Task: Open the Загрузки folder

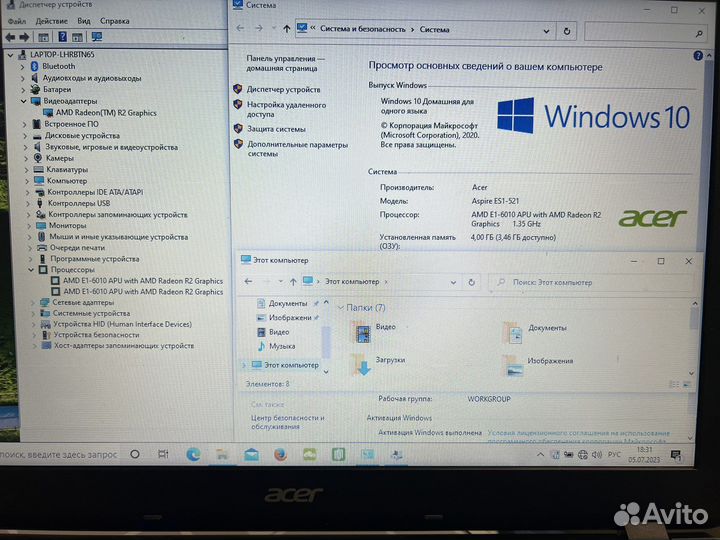Action: [378, 365]
